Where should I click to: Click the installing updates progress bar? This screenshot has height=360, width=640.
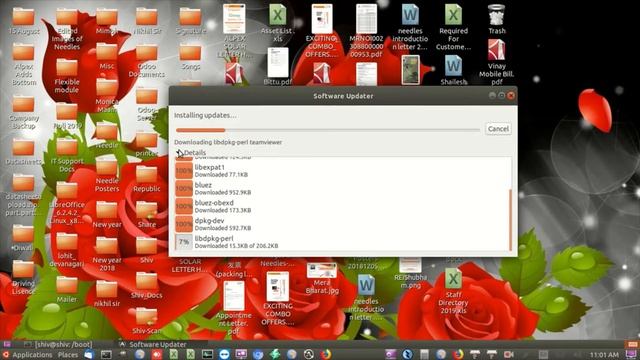coord(328,130)
